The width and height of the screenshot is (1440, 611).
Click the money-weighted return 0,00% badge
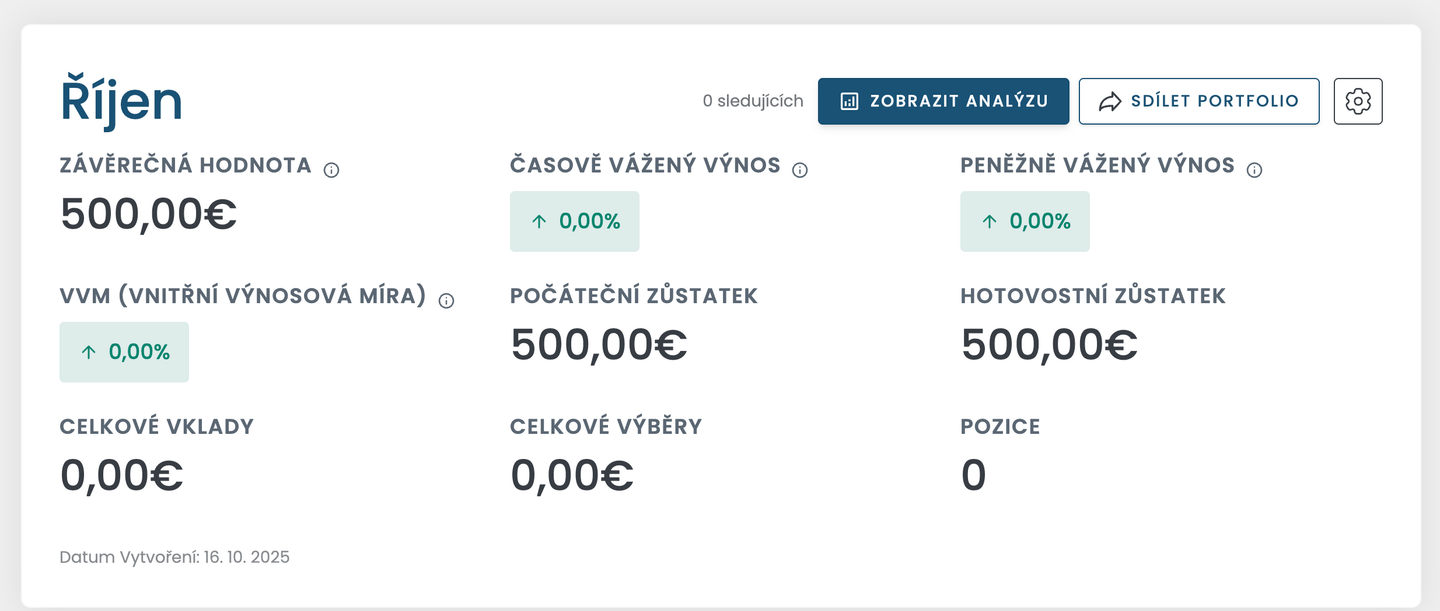[1025, 221]
